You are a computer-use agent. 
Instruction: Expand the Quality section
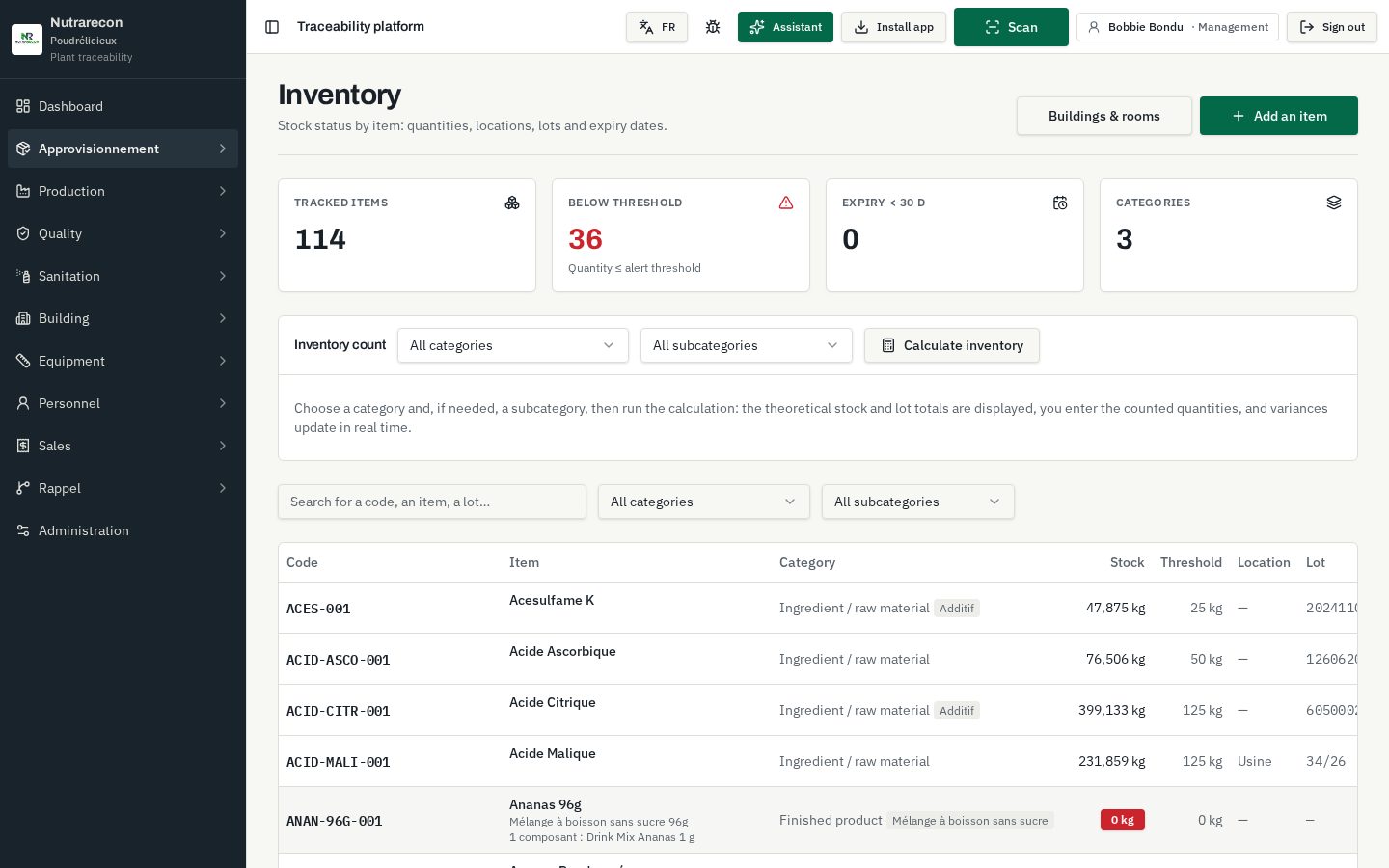[x=123, y=233]
